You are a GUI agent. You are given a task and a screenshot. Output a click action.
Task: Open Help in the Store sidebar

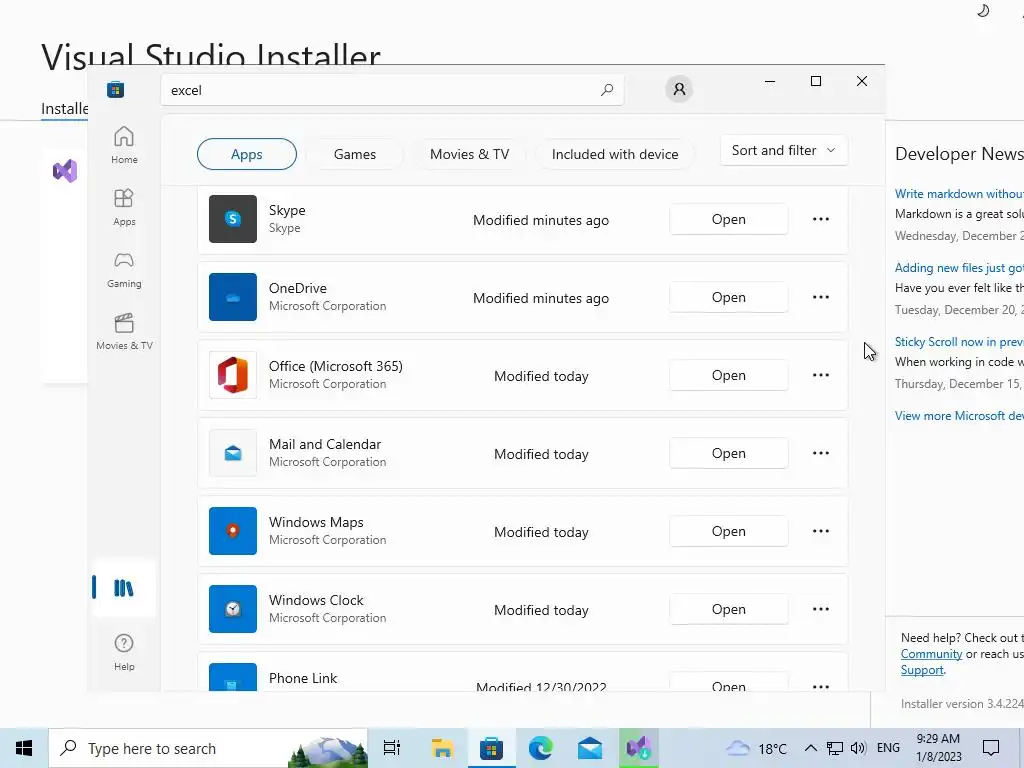123,652
